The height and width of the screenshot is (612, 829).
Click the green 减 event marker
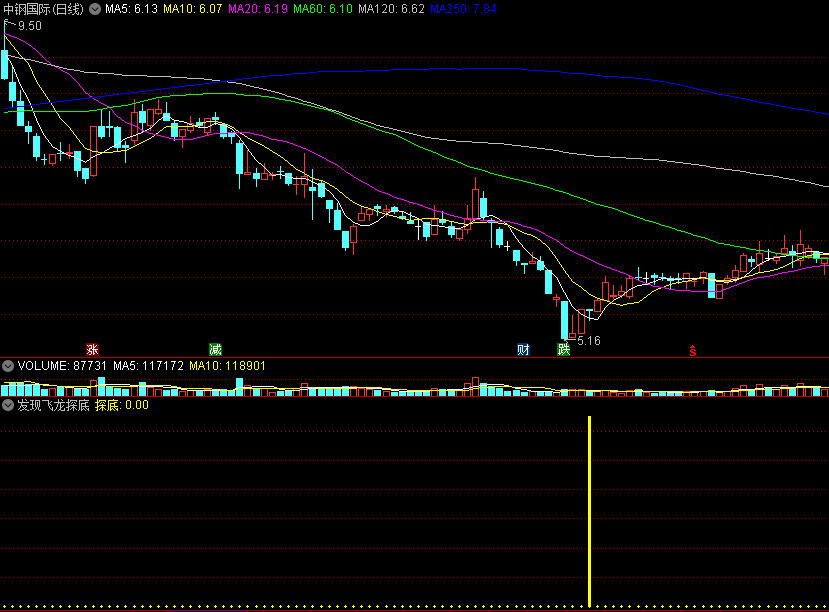point(215,349)
